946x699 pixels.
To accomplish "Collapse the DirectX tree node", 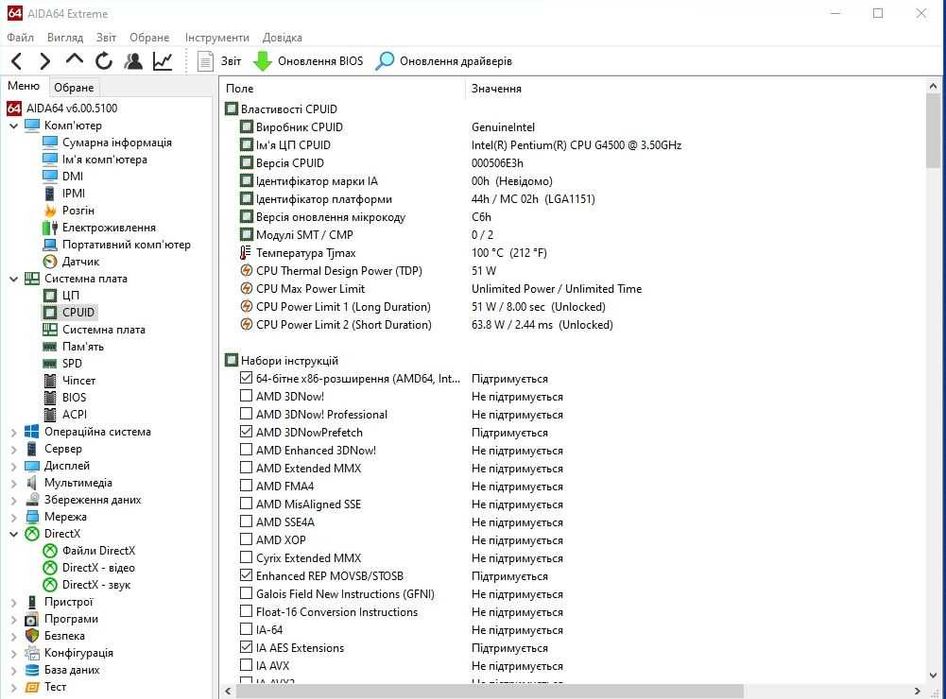I will (x=13, y=534).
